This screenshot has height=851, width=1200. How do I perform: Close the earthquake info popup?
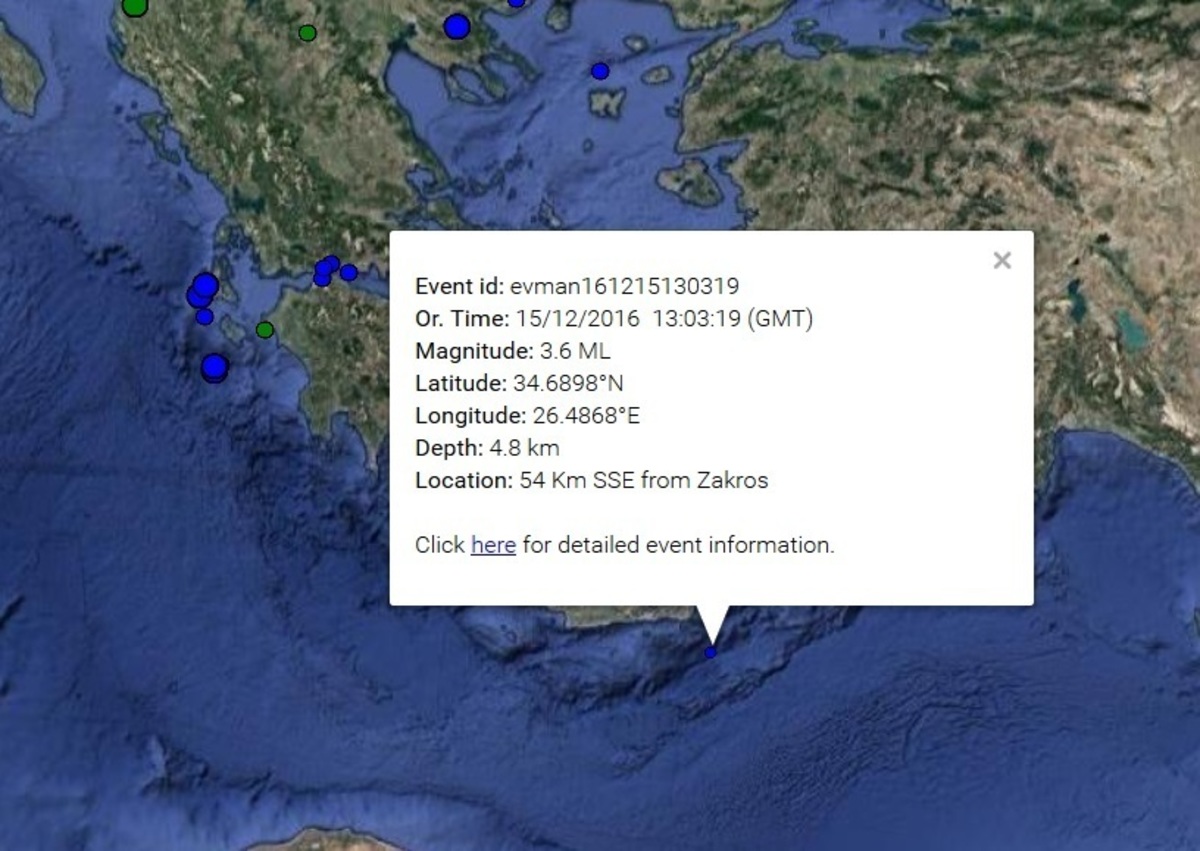click(1001, 261)
